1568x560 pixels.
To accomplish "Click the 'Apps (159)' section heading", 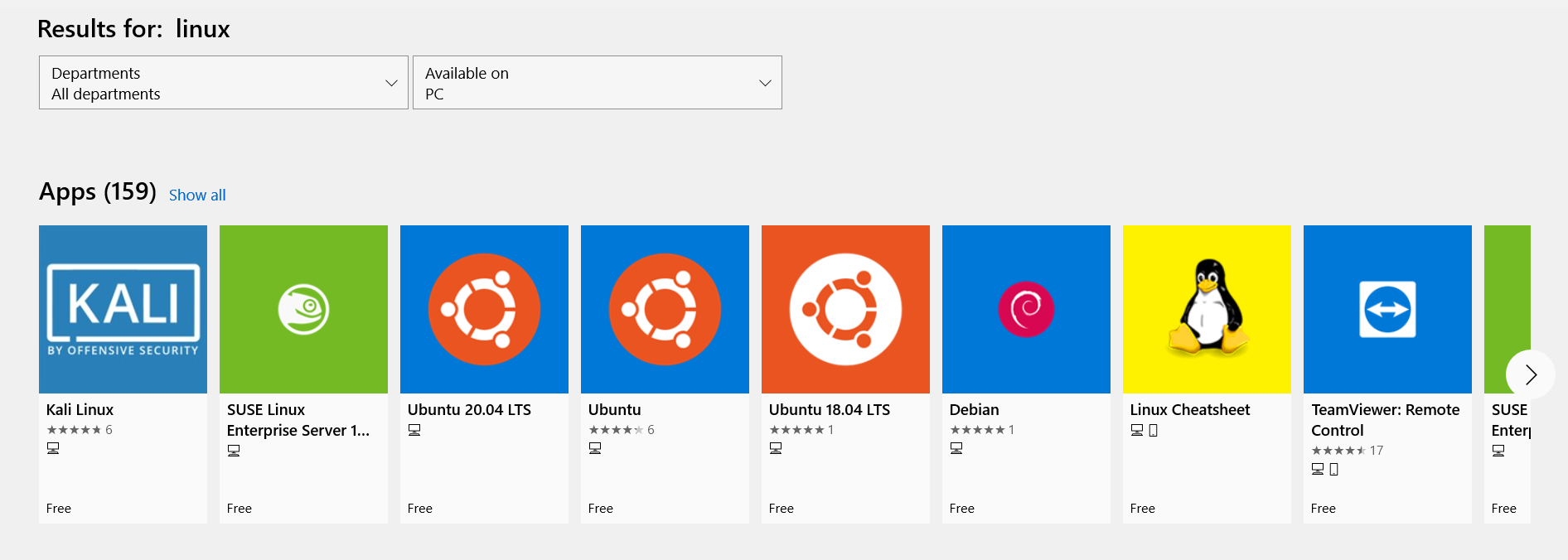I will (98, 192).
